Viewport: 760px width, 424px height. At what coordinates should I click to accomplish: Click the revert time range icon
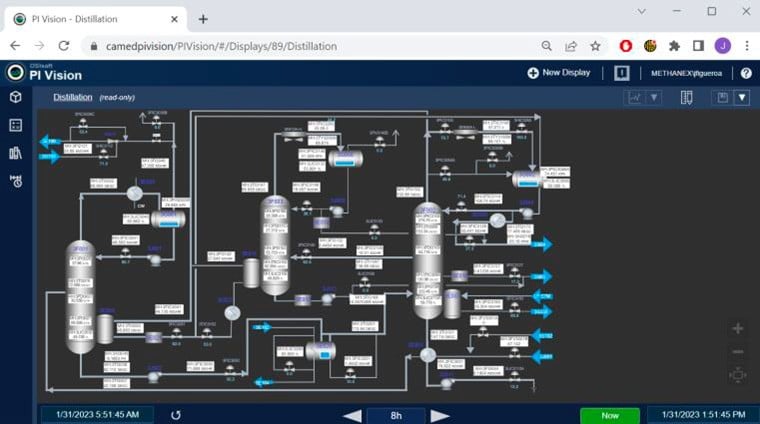[x=177, y=414]
